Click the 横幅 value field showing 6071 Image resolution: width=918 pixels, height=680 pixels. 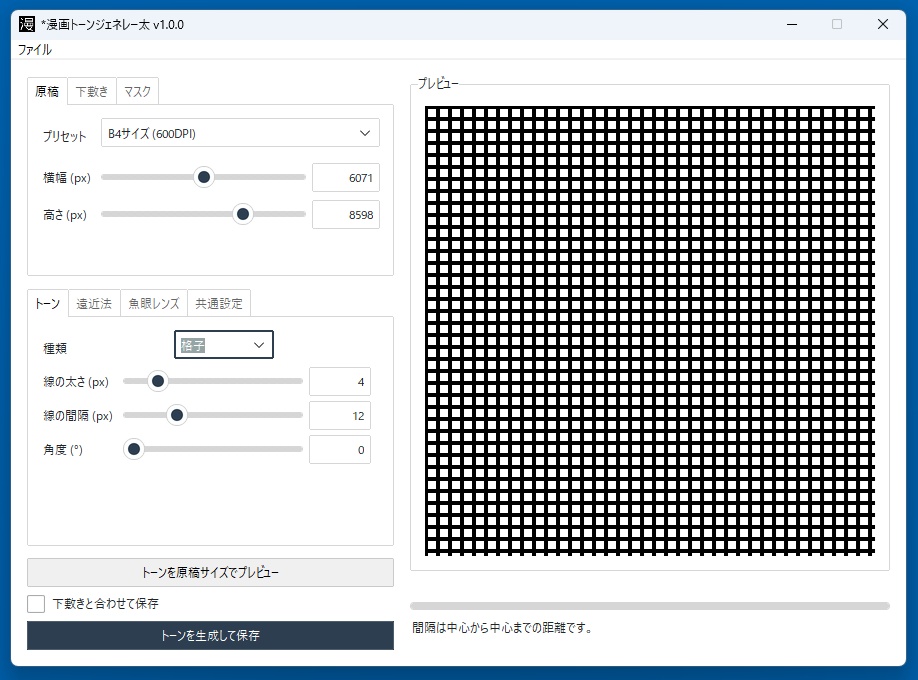tap(346, 177)
